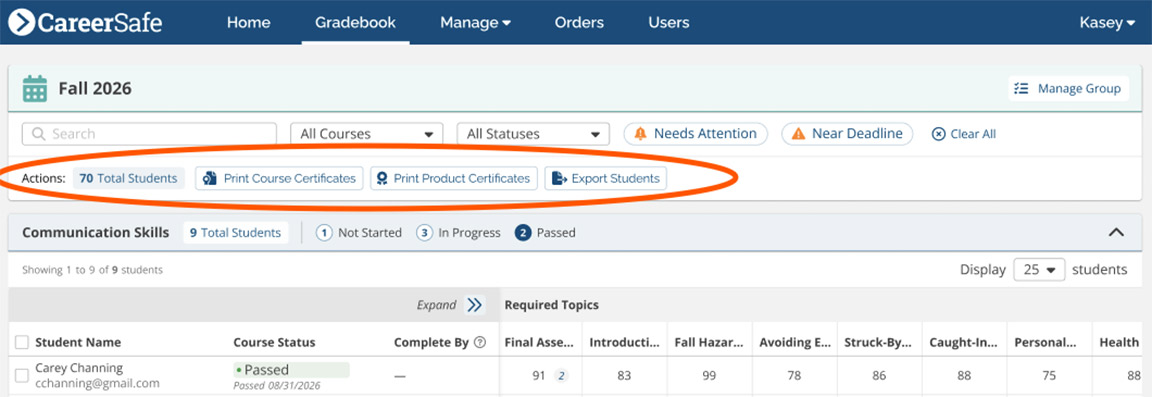Click the Caught-In... column header
1152x397 pixels.
coord(963,342)
